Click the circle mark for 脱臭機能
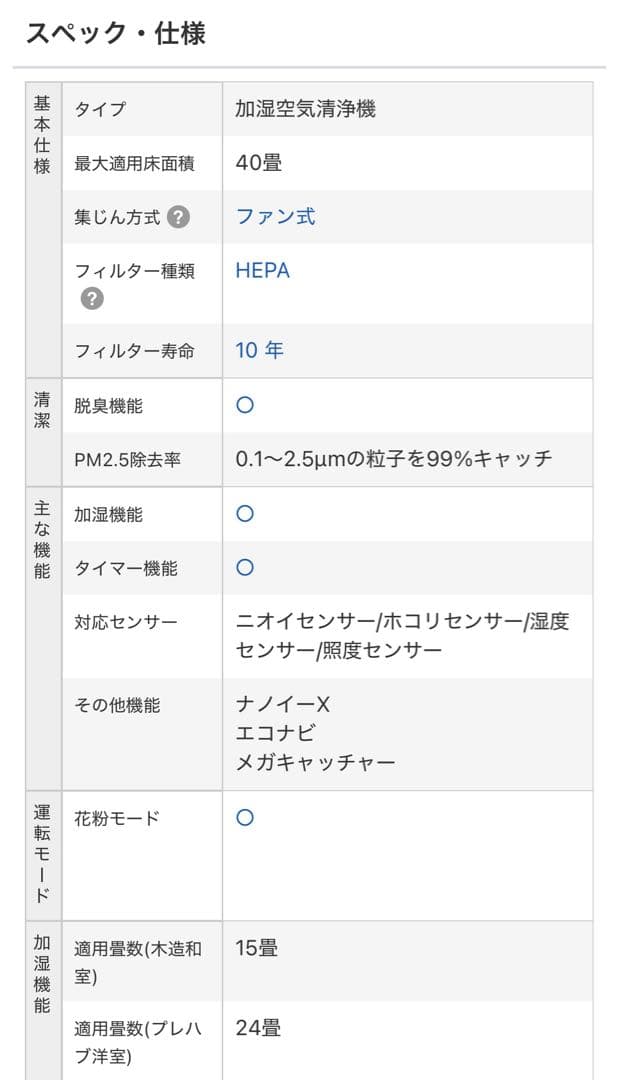This screenshot has width=619, height=1080. (245, 405)
